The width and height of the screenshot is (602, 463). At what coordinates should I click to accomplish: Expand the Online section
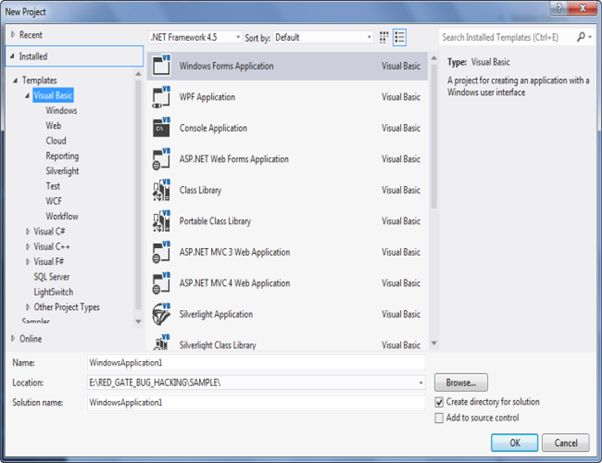point(13,338)
